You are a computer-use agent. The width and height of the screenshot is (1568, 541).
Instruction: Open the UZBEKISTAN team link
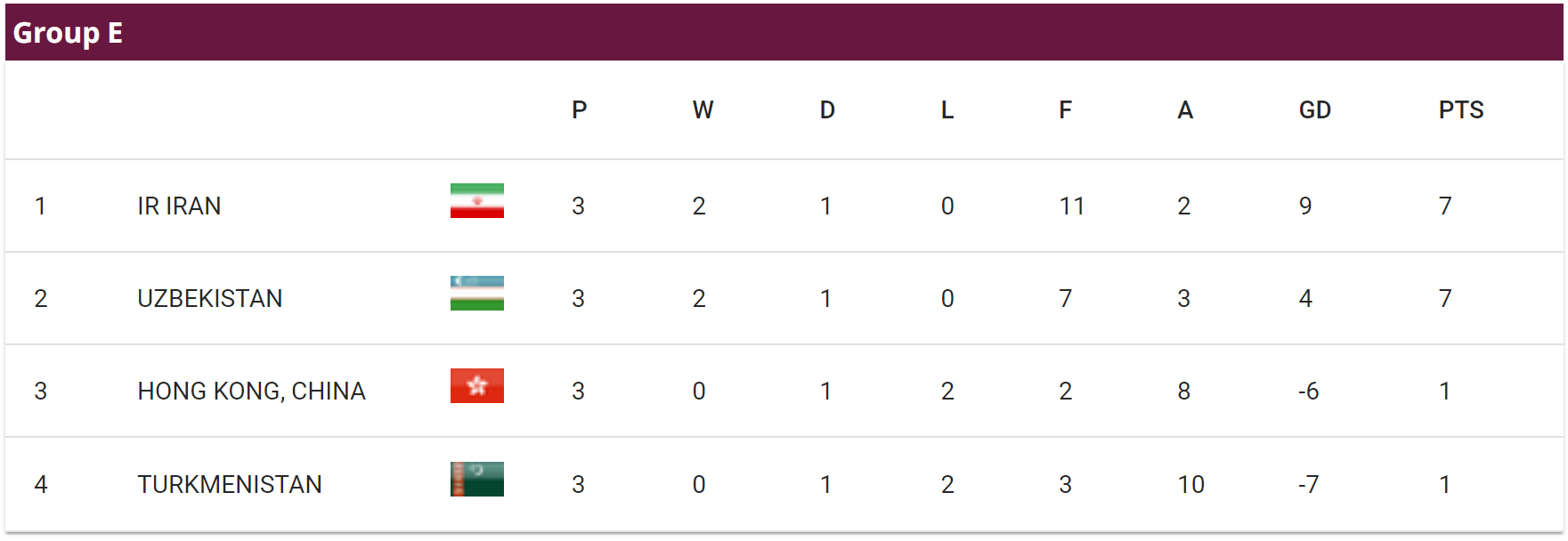coord(210,299)
